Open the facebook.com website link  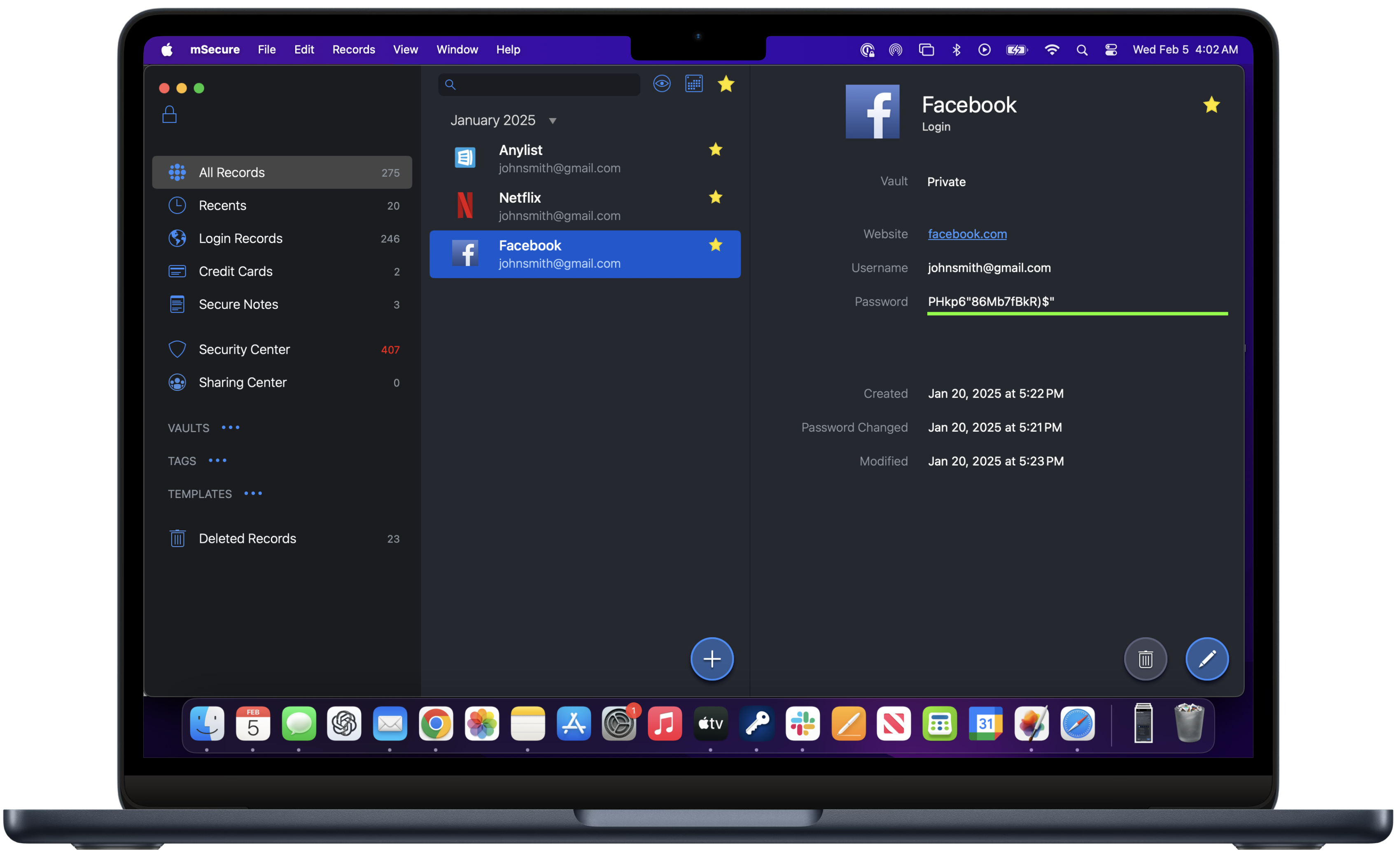967,234
